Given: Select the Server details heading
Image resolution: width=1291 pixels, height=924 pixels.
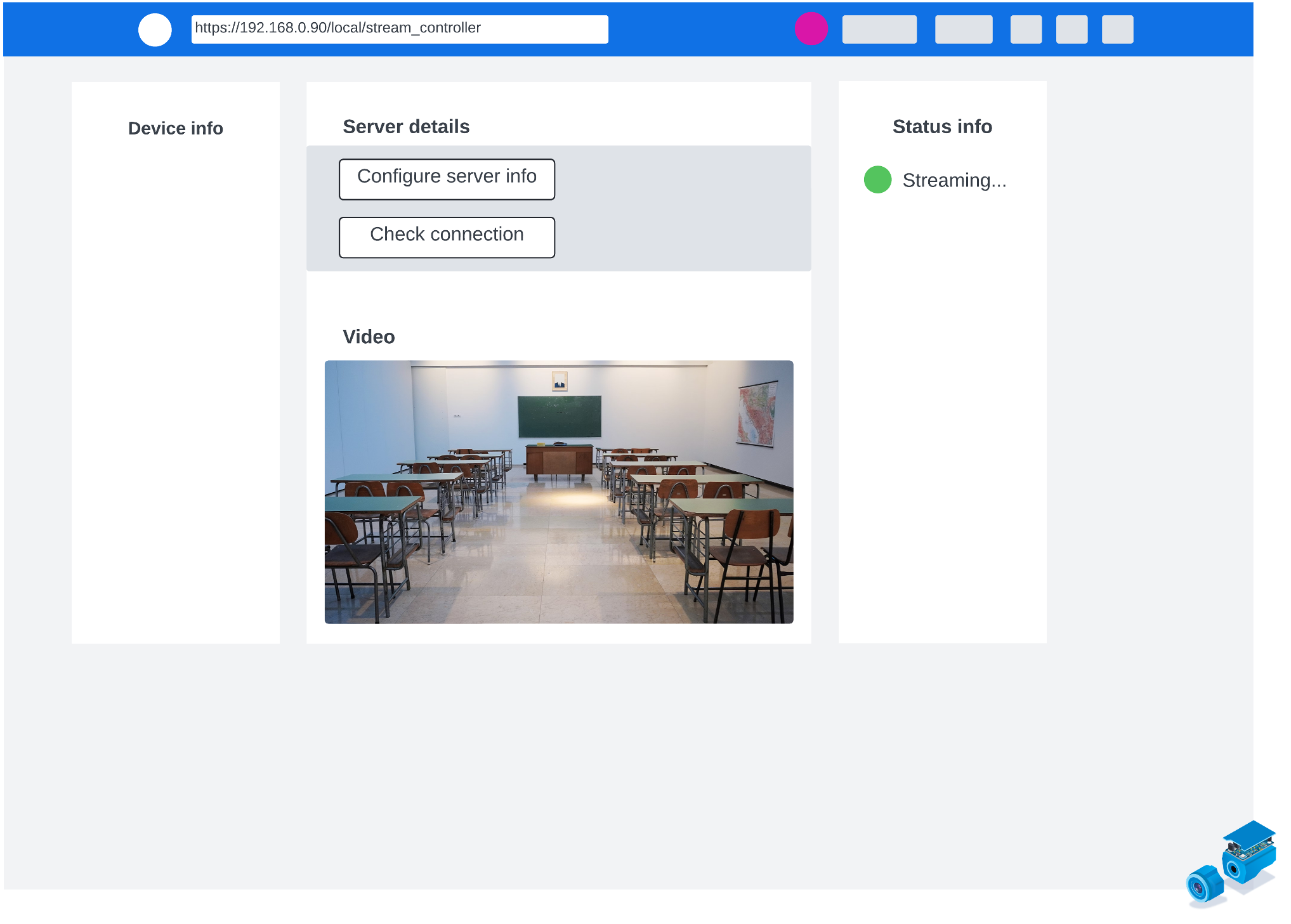Looking at the screenshot, I should pos(406,127).
